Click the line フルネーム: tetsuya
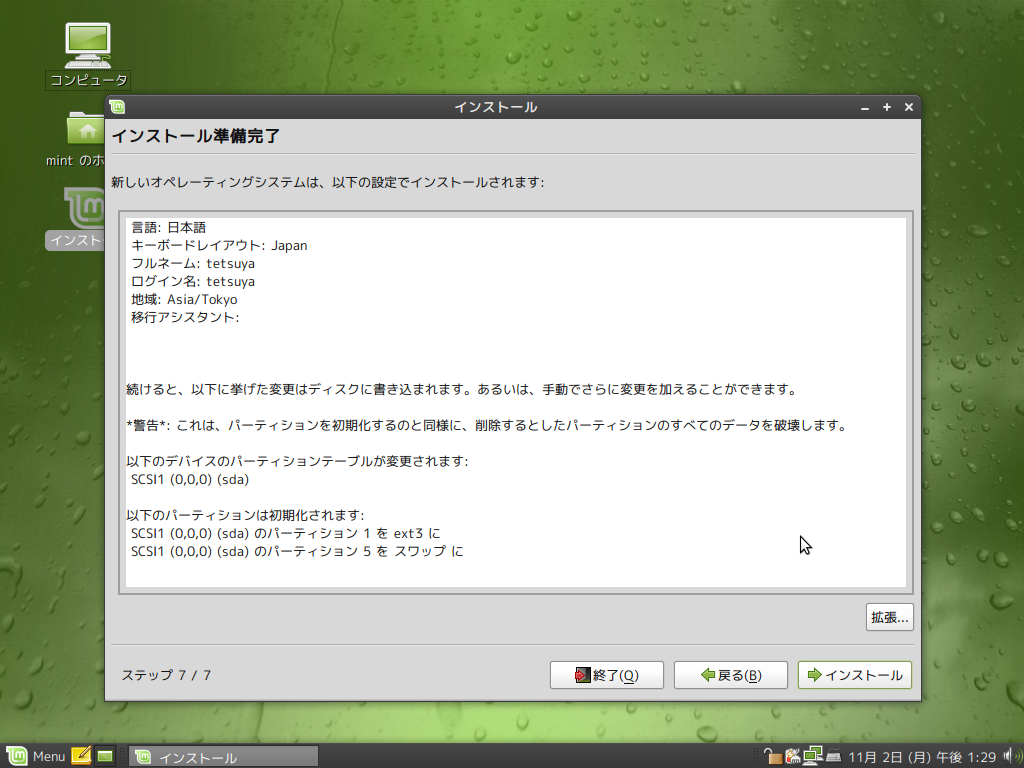 (x=193, y=263)
